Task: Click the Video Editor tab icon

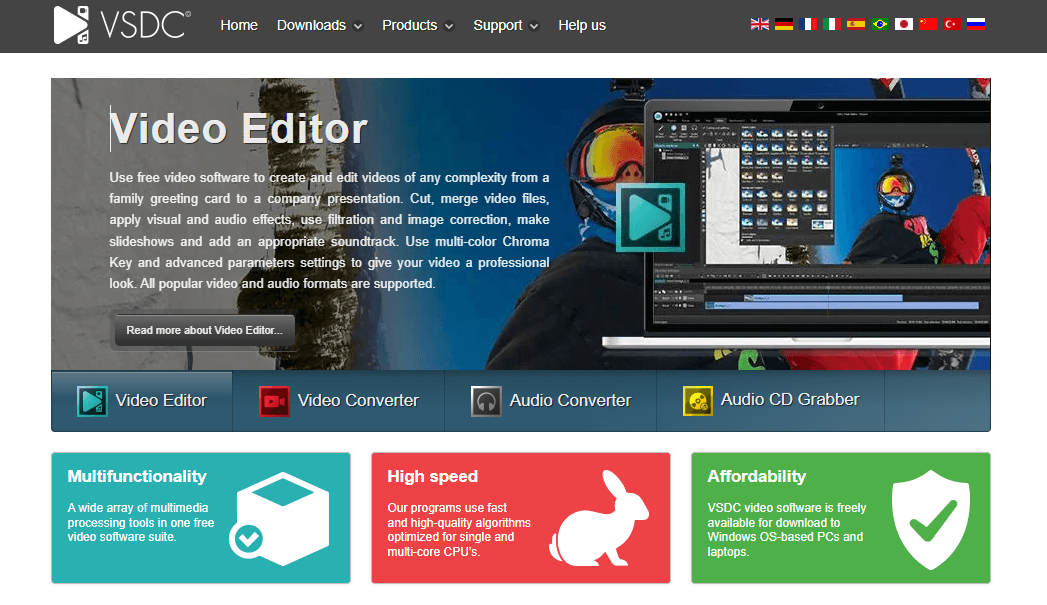Action: 91,401
